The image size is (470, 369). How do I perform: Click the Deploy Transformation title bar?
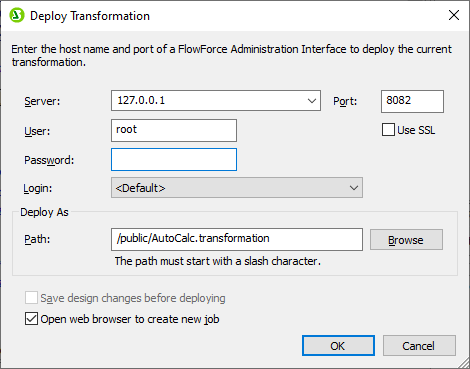tap(233, 16)
